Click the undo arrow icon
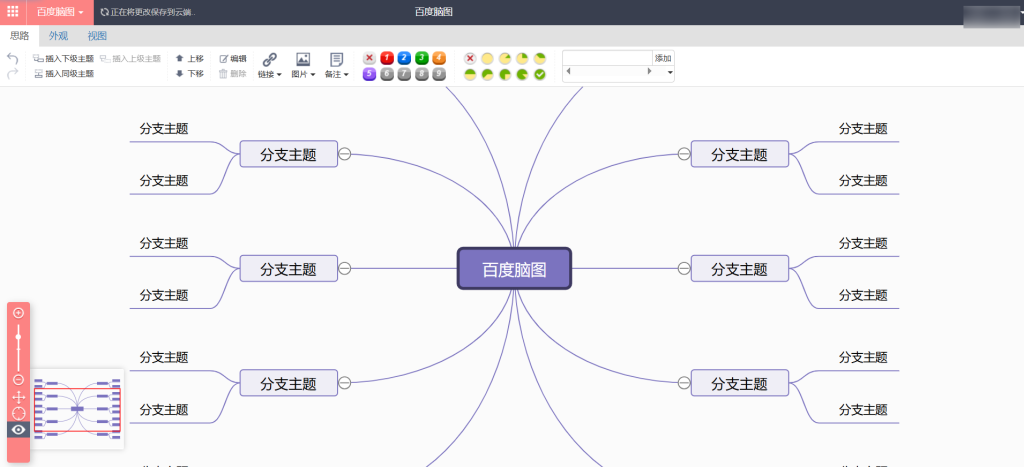 click(12, 58)
